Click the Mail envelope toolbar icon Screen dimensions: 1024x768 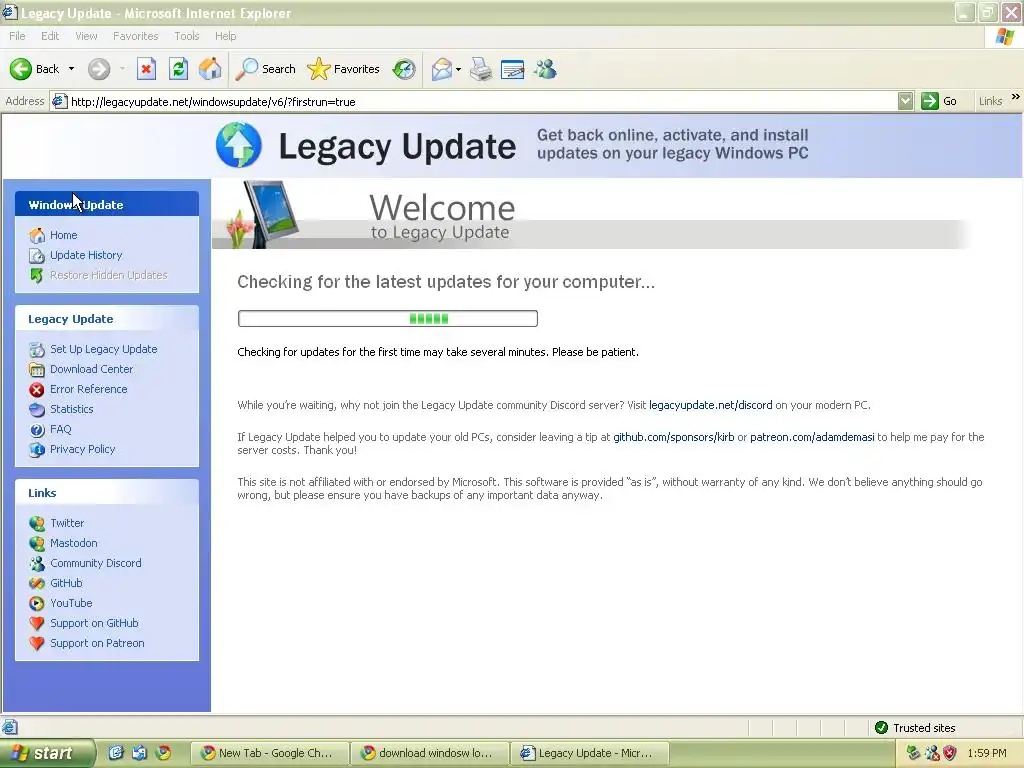(442, 69)
